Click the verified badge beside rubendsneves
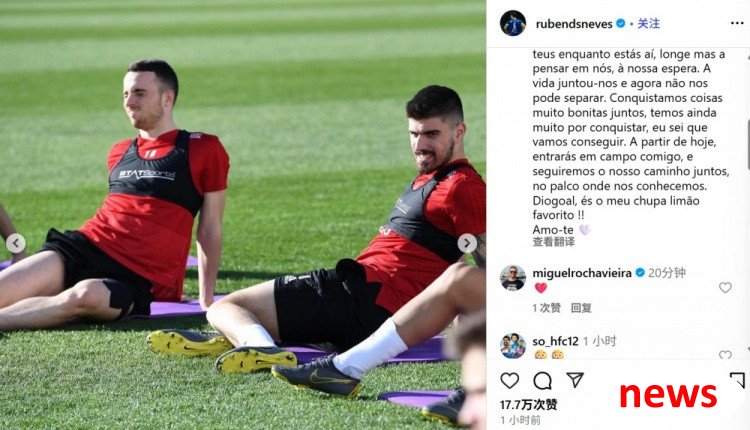The width and height of the screenshot is (750, 430). click(620, 23)
